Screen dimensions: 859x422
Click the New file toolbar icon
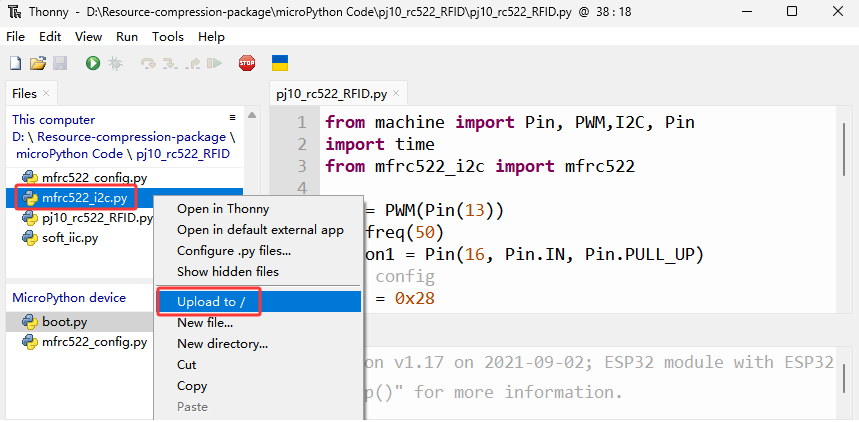pyautogui.click(x=16, y=64)
